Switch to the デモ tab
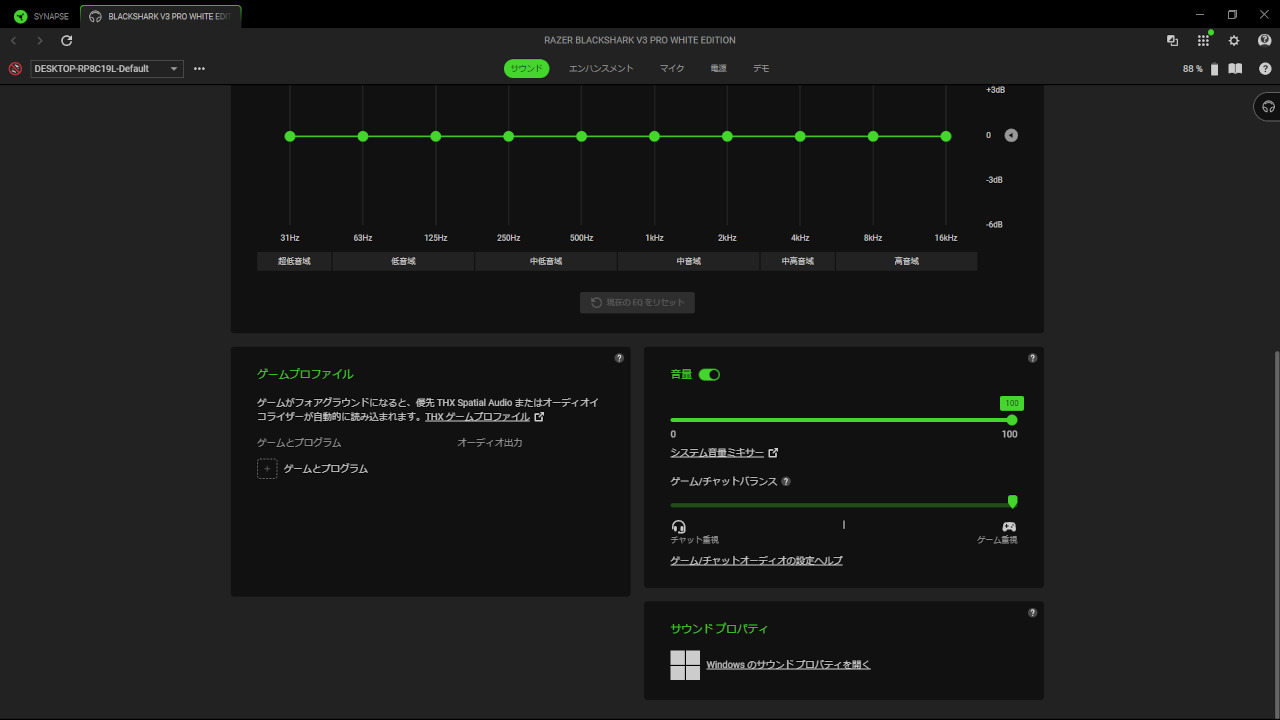 [761, 69]
